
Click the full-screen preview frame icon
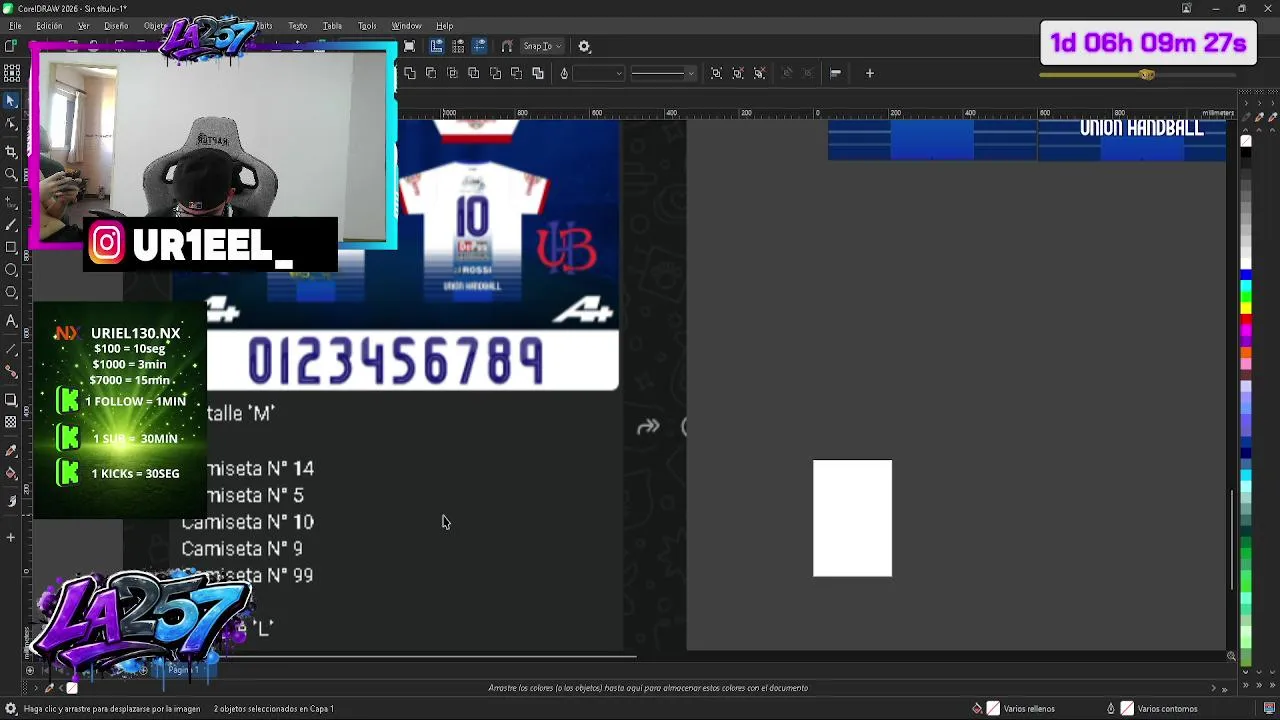coord(410,46)
